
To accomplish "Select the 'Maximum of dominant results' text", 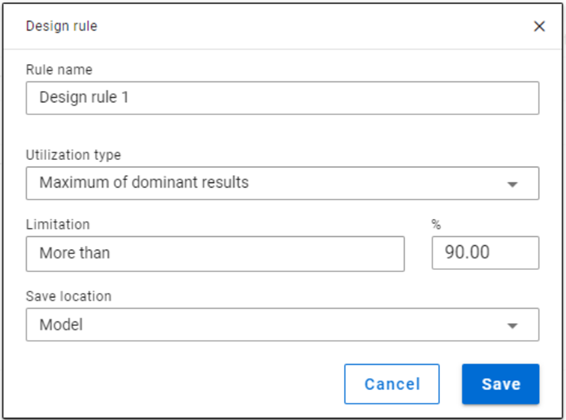I will coord(144,182).
